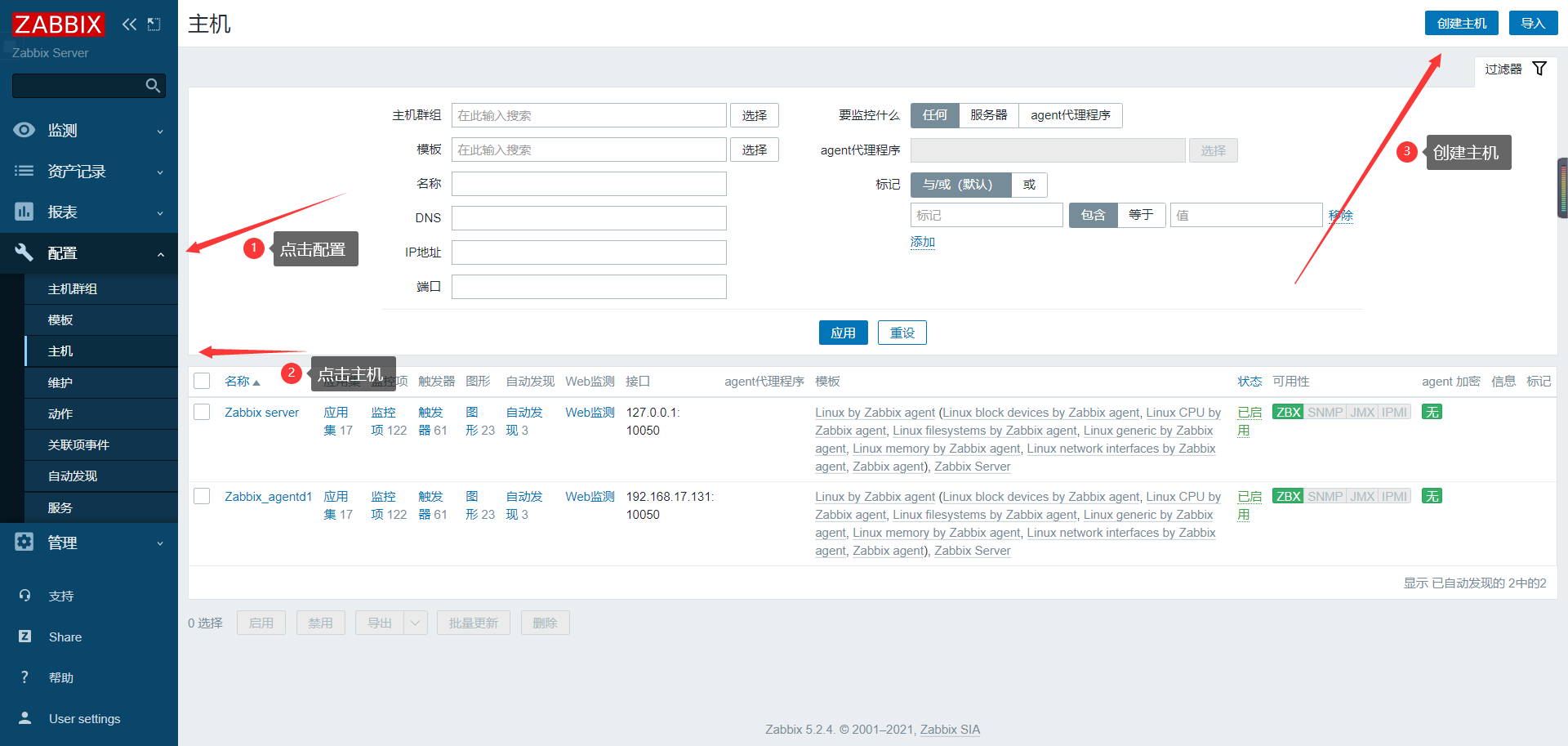Toggle the kiosk mode sidebar icon
The height and width of the screenshot is (746, 1568).
[154, 25]
